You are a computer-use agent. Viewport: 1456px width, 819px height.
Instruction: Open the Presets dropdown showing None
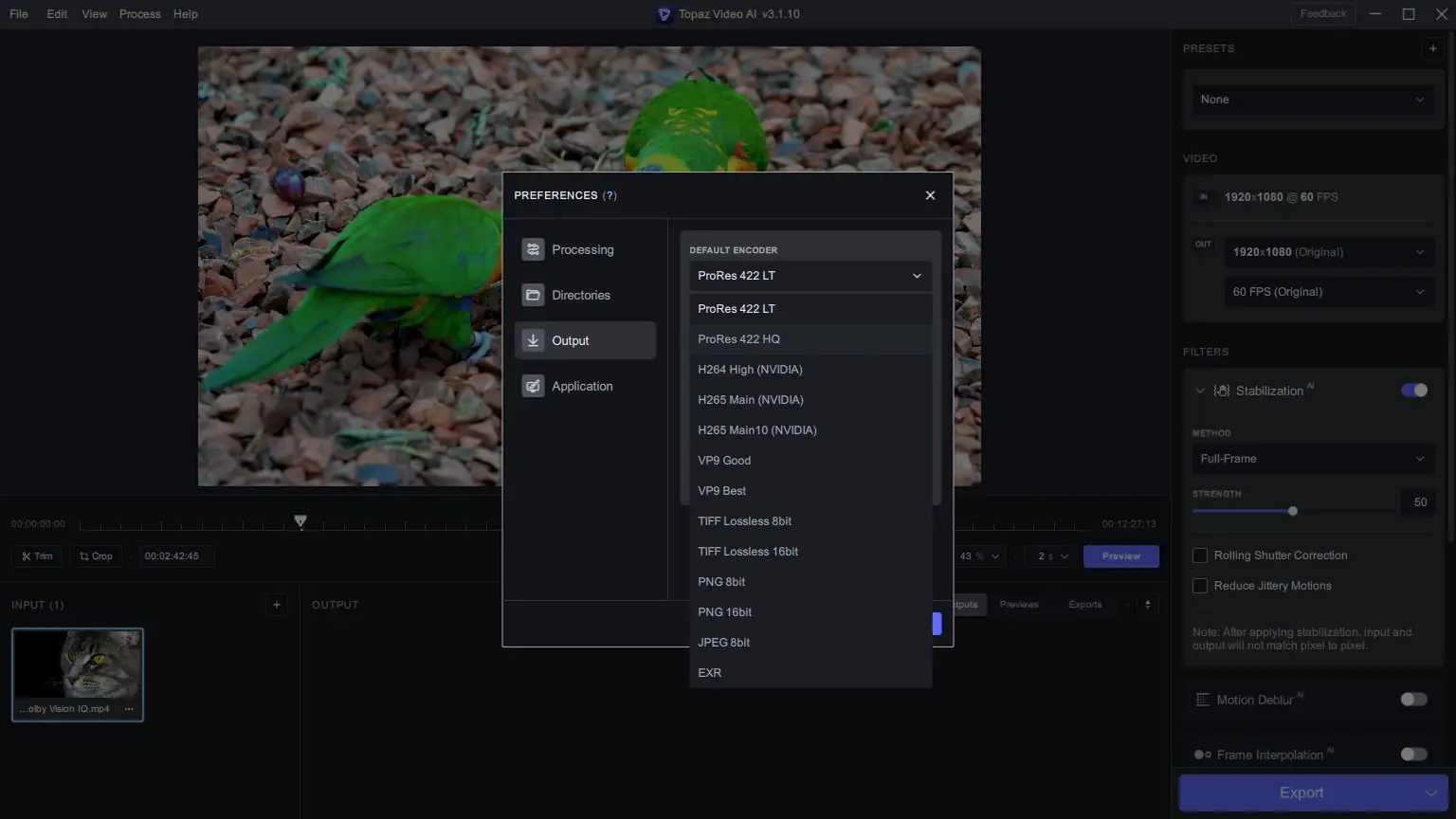[x=1313, y=100]
